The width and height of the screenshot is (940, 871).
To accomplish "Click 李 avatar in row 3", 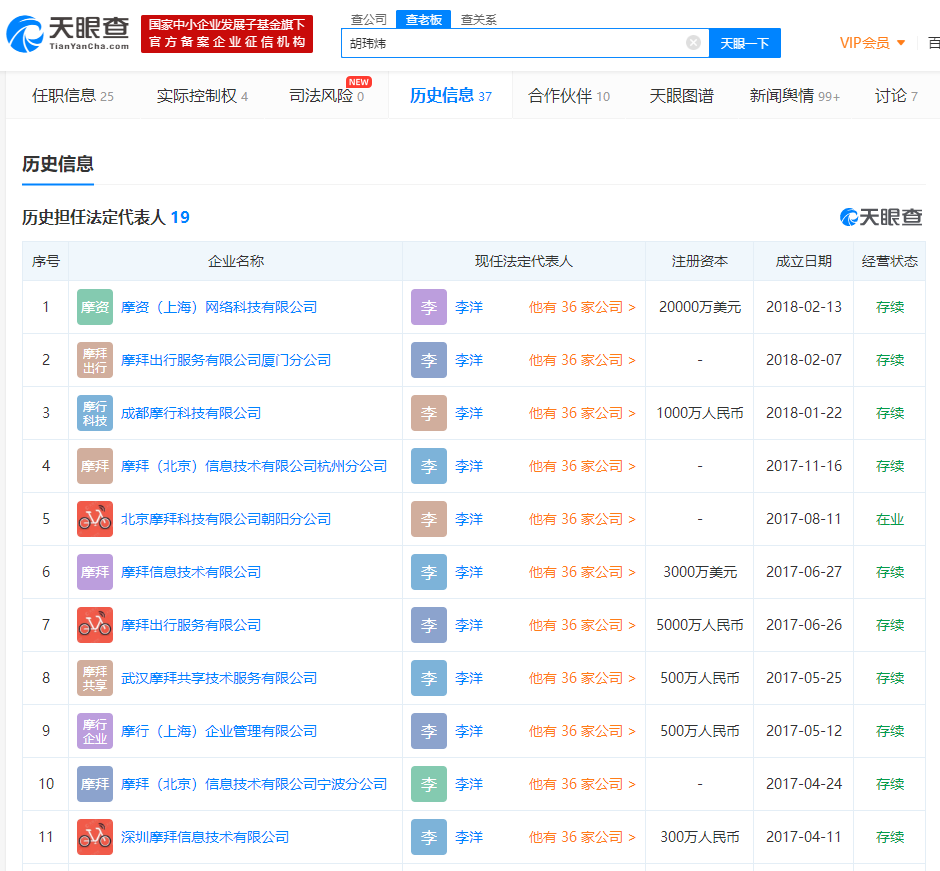I will tap(429, 413).
